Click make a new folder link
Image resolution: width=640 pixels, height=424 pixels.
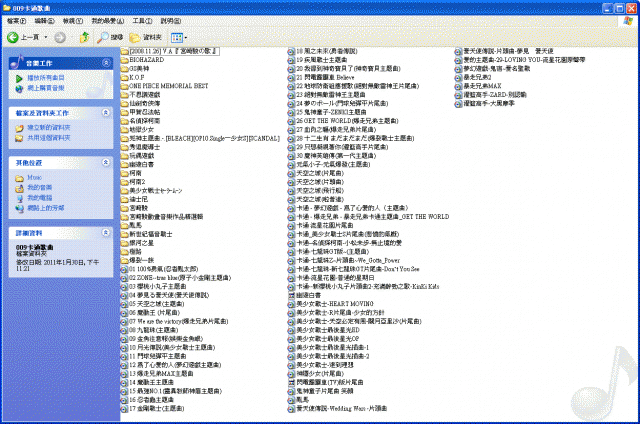(x=49, y=128)
